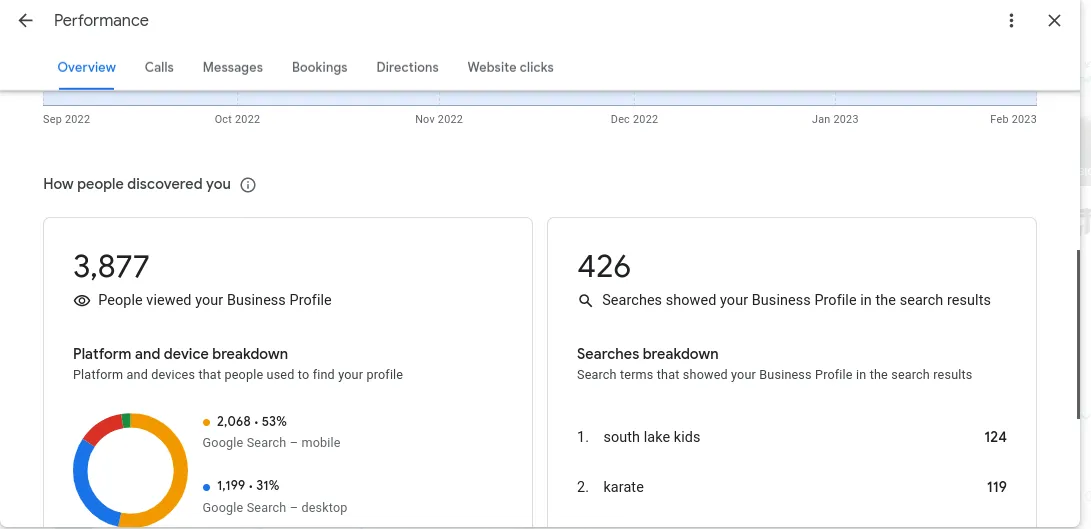Click the Nov 2022 label on the timeline

[439, 119]
